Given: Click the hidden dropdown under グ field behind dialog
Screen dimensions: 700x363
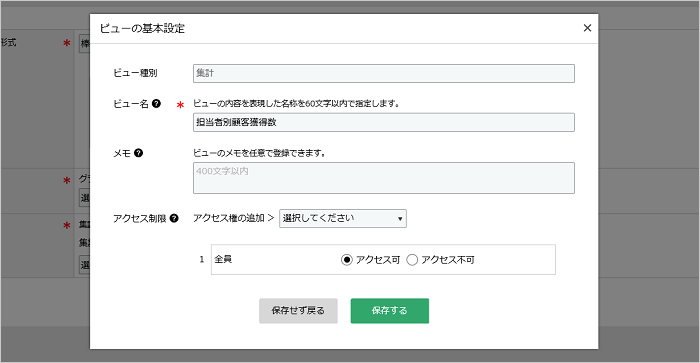Looking at the screenshot, I should tap(84, 198).
